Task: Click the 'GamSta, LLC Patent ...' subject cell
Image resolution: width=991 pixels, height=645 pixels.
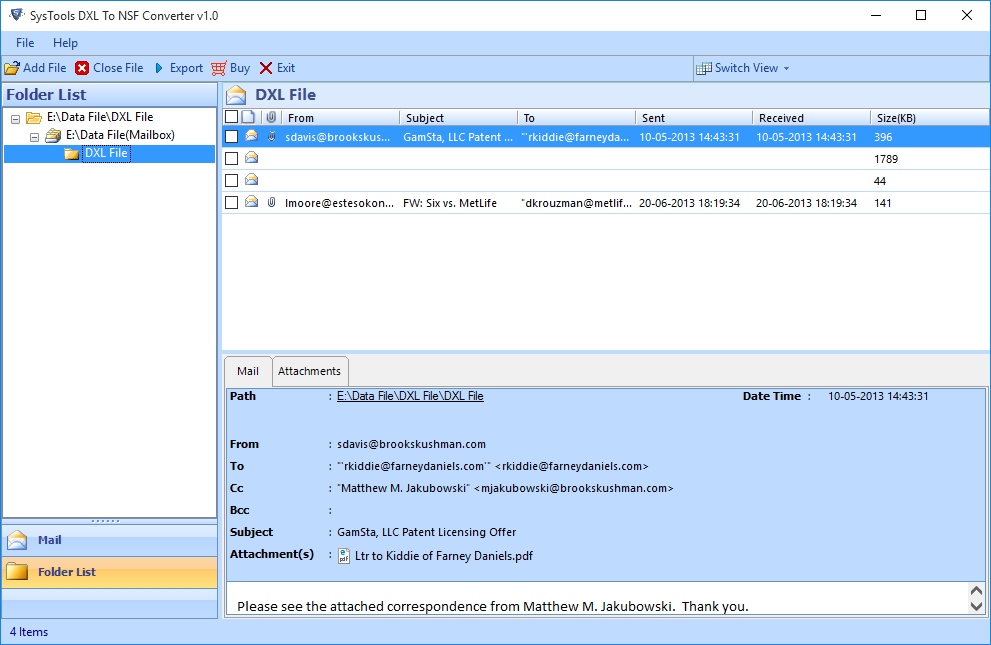Action: coord(458,137)
